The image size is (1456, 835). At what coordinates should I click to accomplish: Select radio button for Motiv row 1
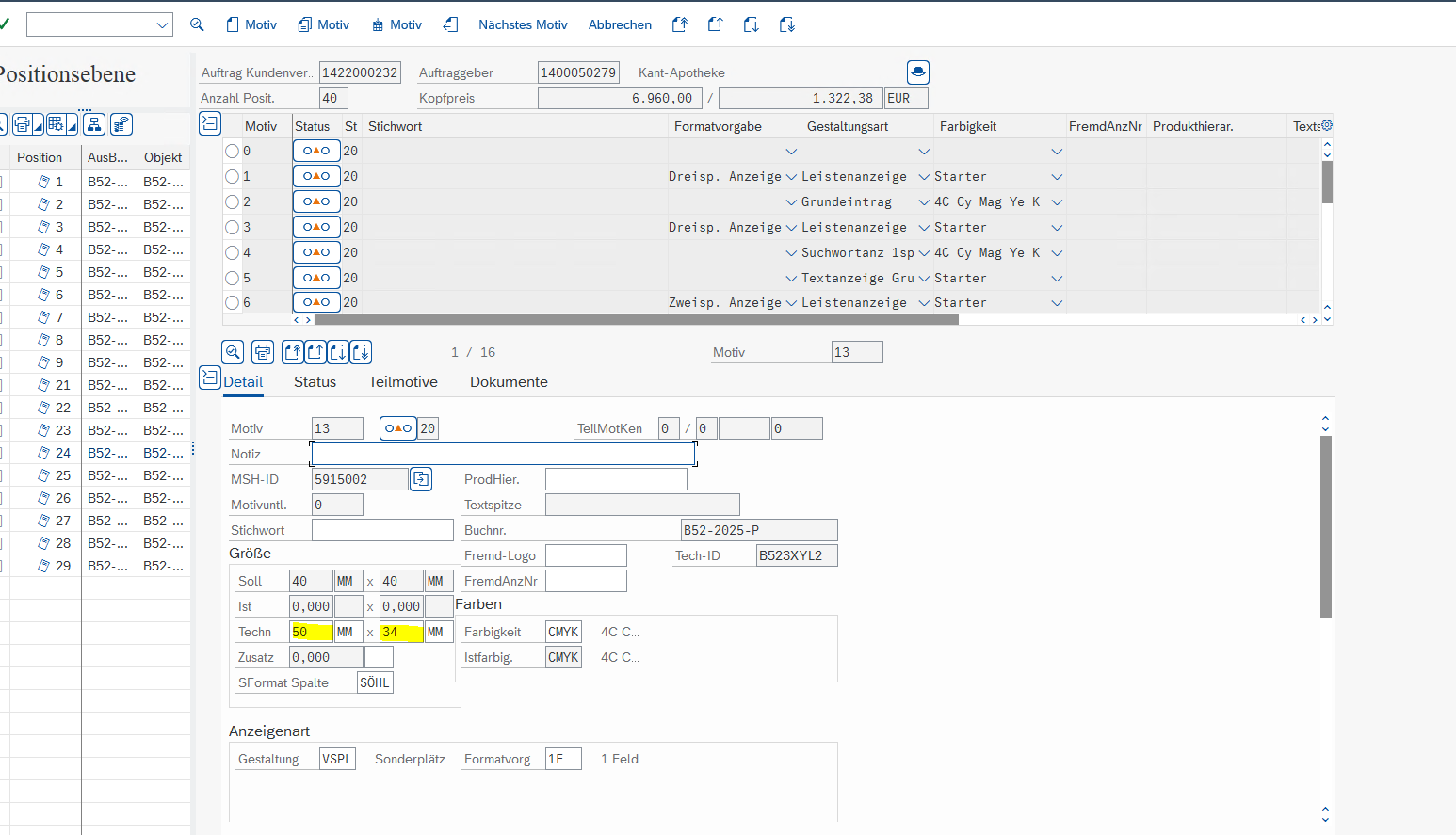click(x=232, y=176)
